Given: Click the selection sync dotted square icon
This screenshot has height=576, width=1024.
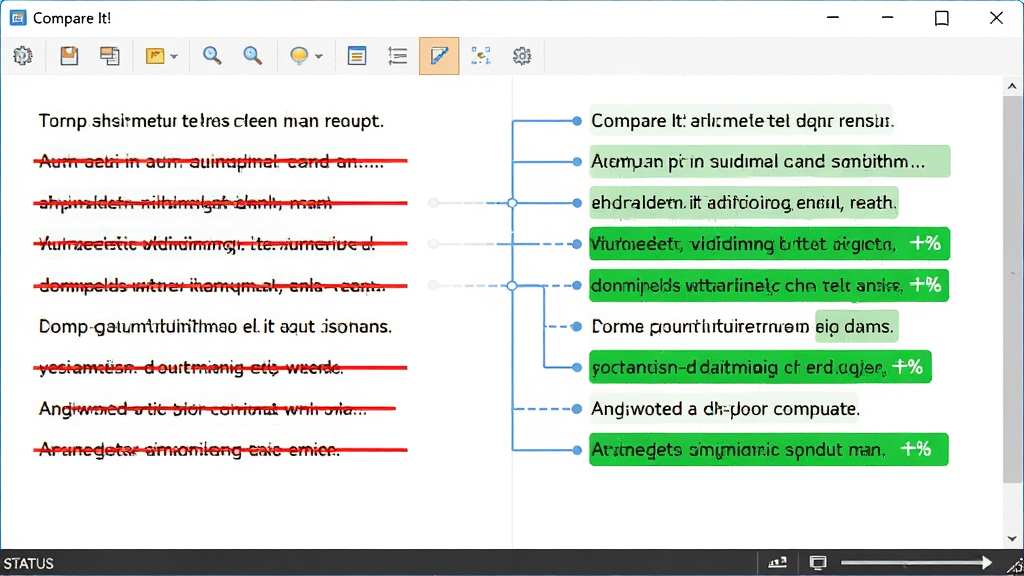Looking at the screenshot, I should (x=481, y=56).
